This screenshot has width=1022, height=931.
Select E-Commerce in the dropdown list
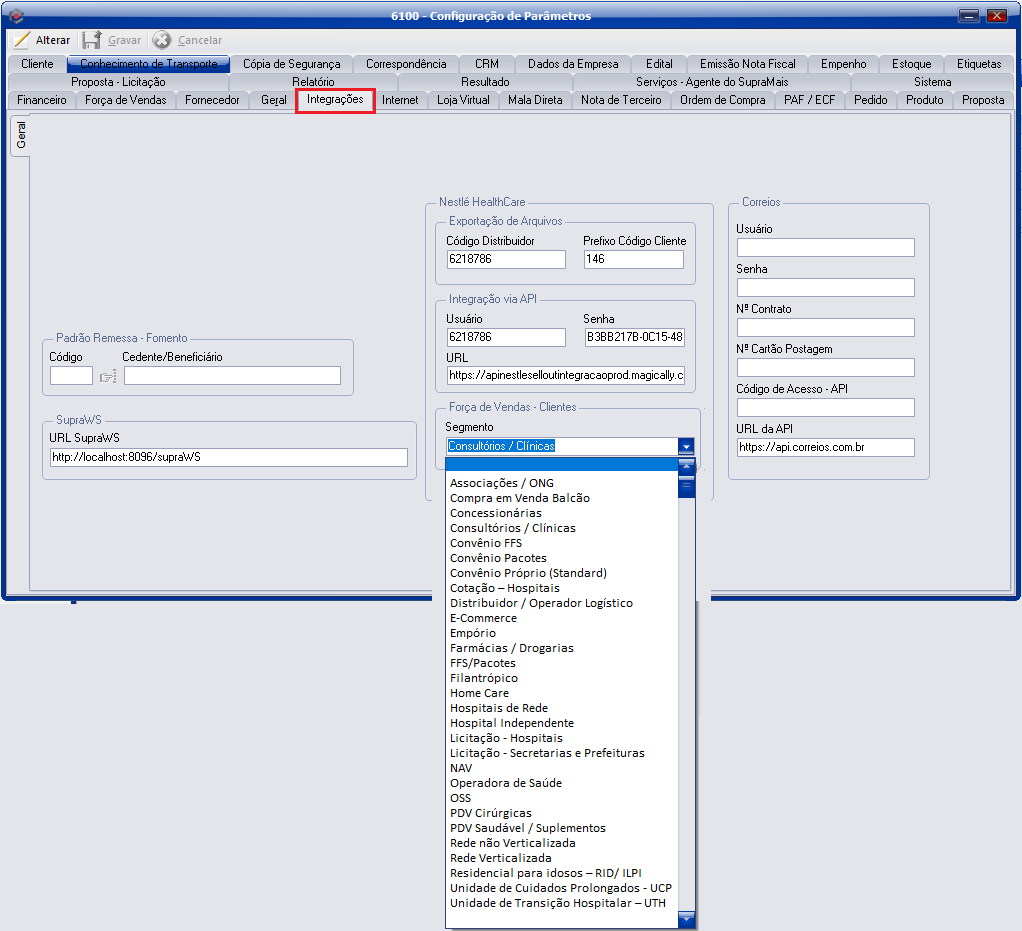pos(483,618)
